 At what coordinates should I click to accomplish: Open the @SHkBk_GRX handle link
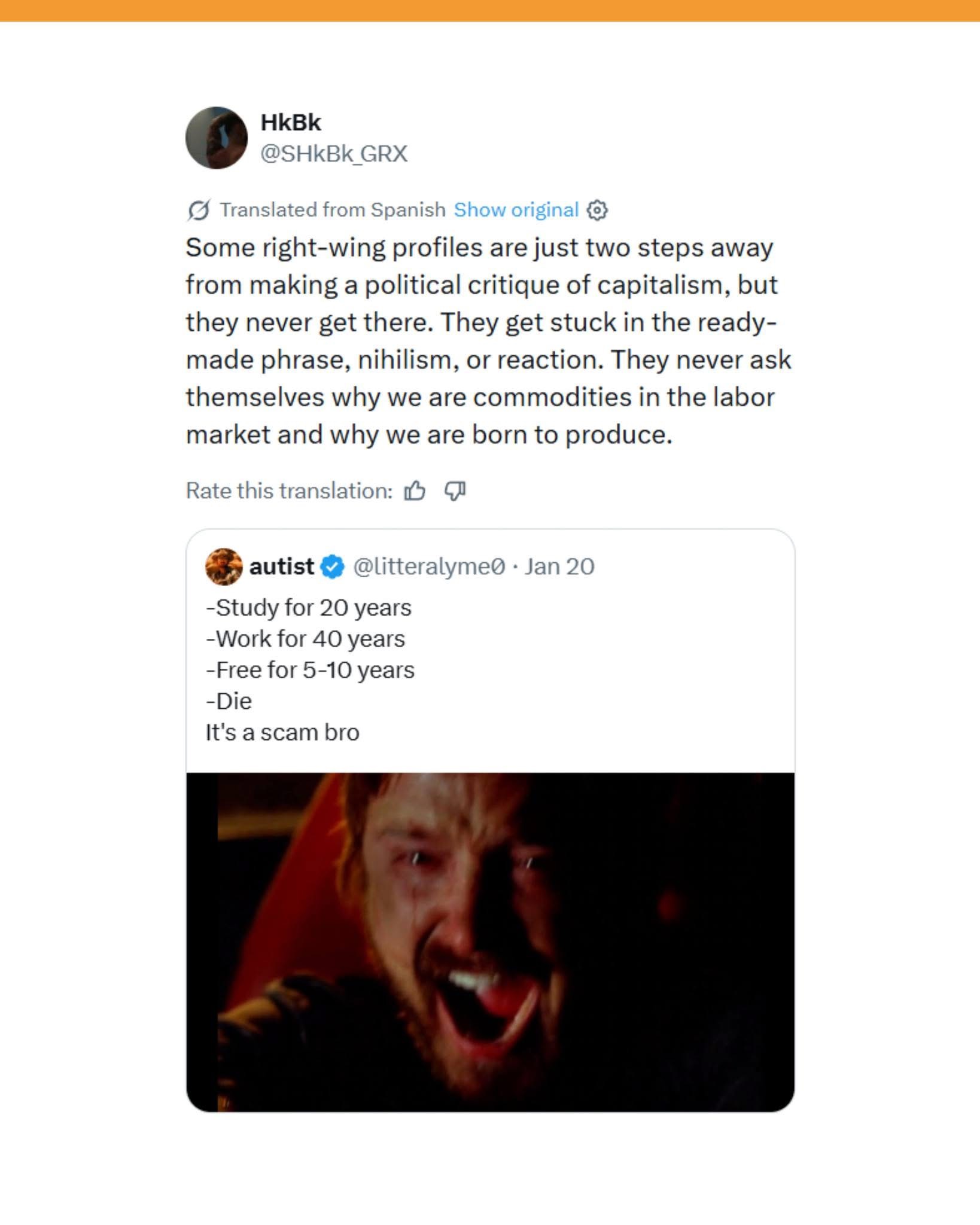point(334,154)
